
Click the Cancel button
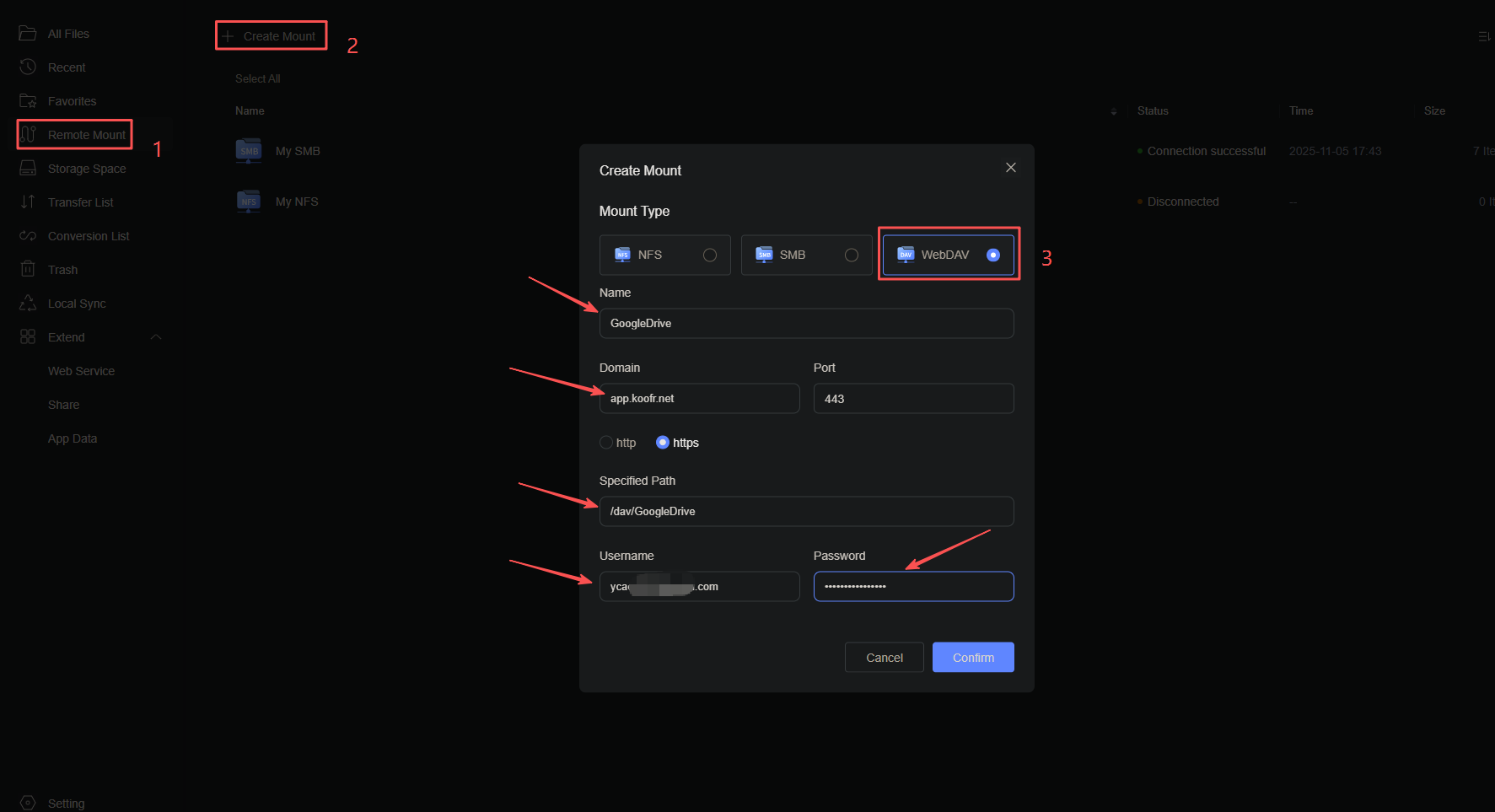885,658
